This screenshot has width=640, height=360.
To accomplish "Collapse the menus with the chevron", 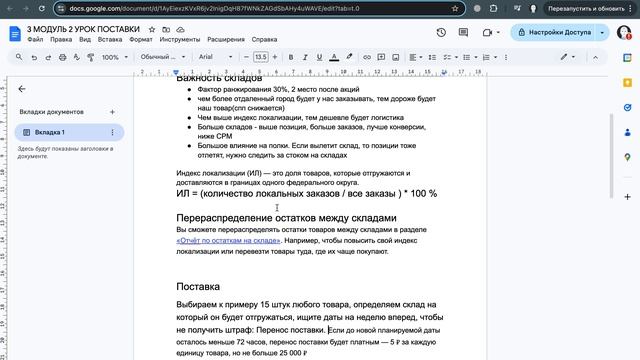I will [x=595, y=58].
